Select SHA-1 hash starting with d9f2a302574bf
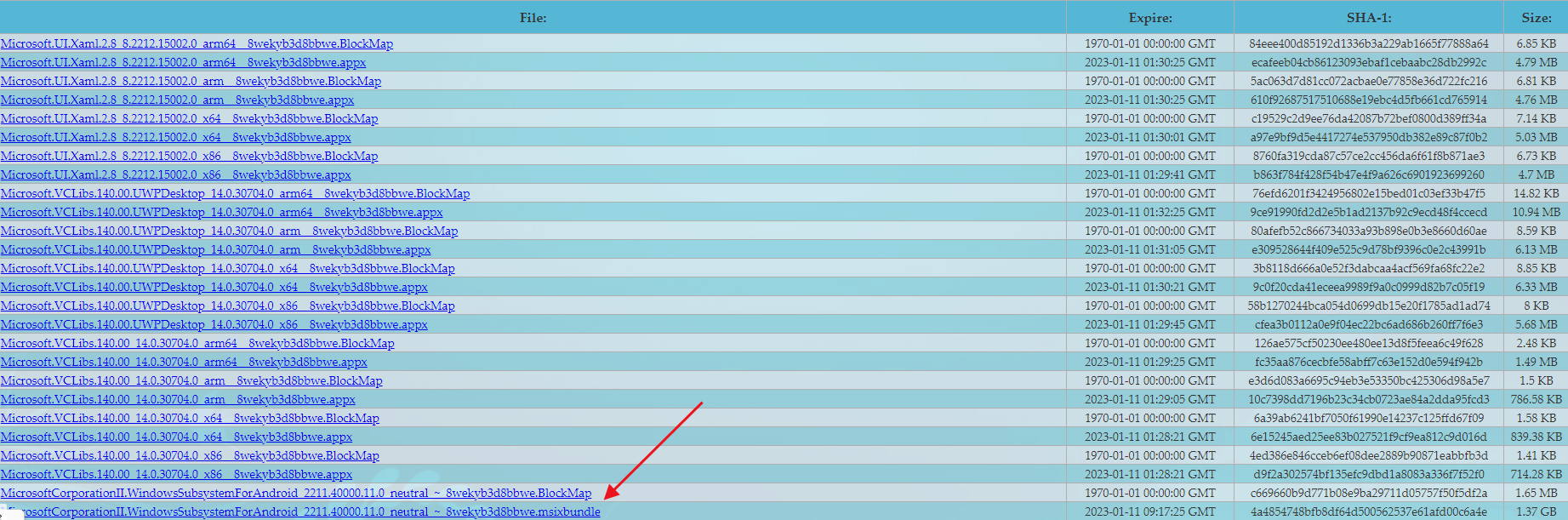 (x=1369, y=474)
